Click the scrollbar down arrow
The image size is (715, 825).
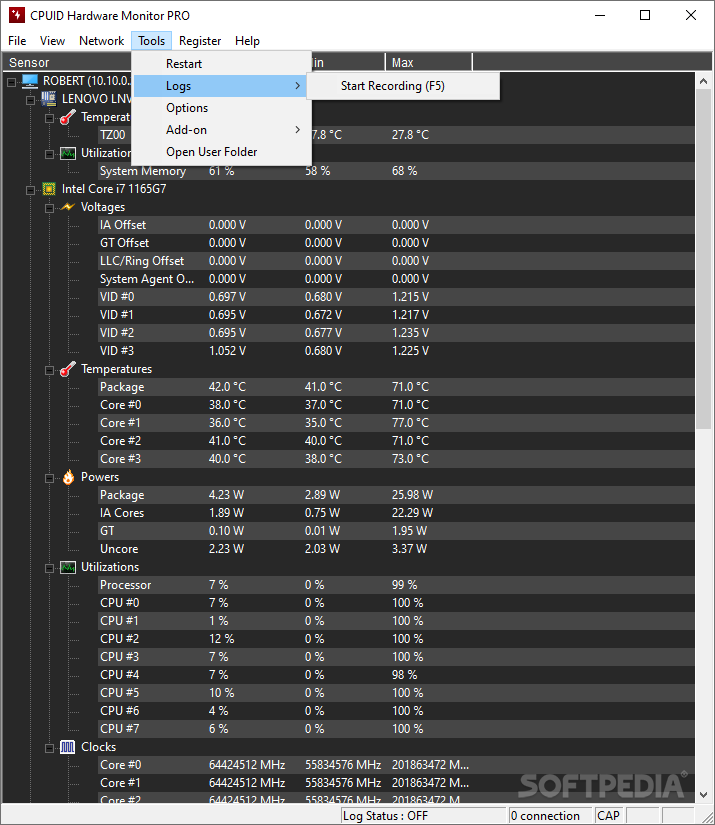703,795
